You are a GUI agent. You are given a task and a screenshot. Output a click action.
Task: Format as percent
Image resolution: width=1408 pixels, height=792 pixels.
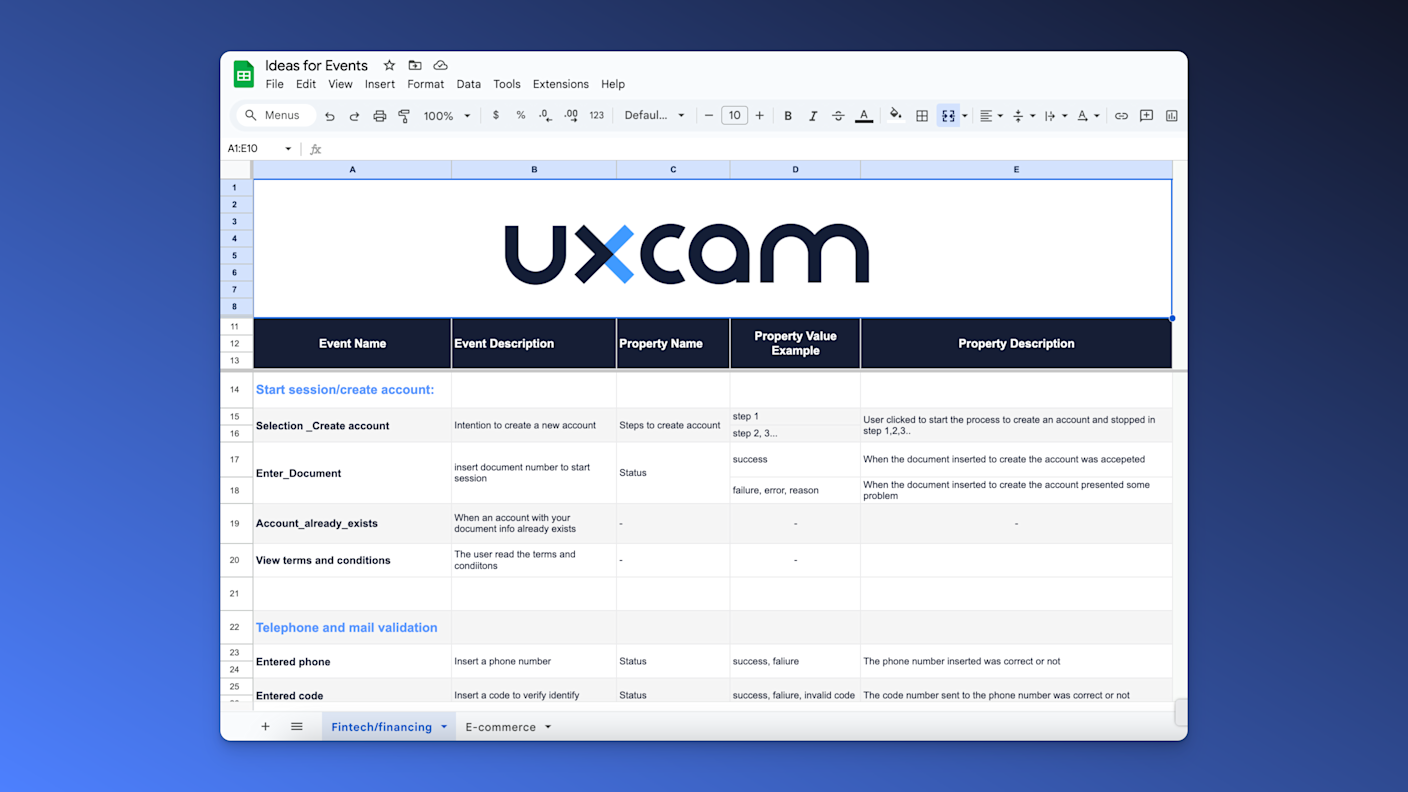click(521, 116)
